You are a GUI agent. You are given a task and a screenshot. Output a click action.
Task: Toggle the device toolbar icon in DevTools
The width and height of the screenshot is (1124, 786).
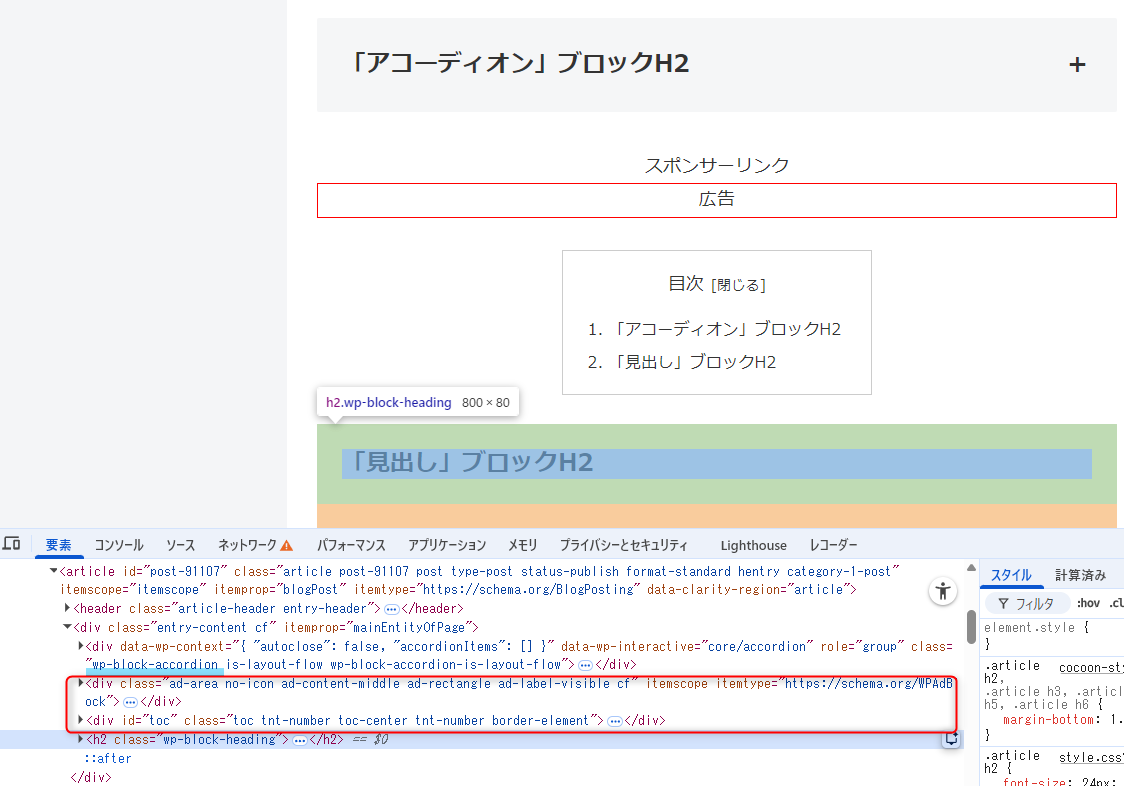[x=11, y=544]
